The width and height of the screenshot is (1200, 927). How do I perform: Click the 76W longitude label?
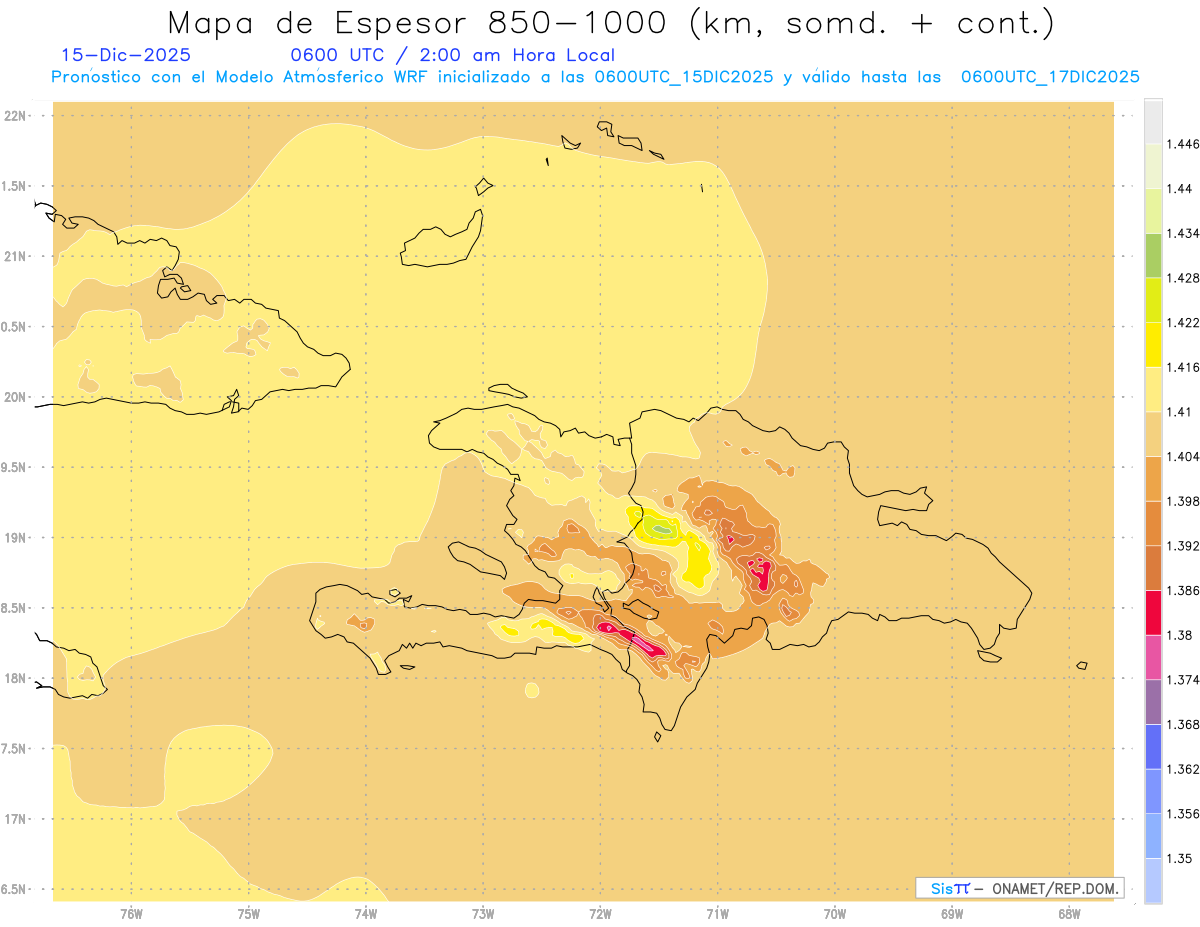pos(131,913)
